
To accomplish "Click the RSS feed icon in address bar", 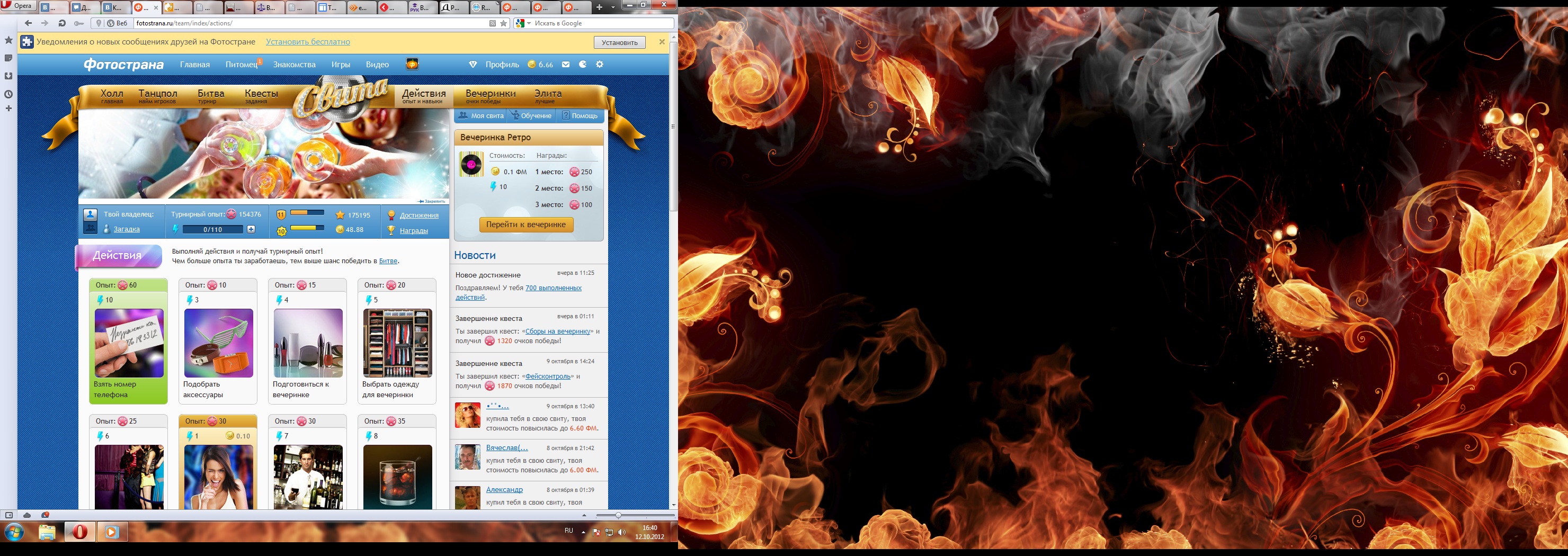I will pos(493,23).
